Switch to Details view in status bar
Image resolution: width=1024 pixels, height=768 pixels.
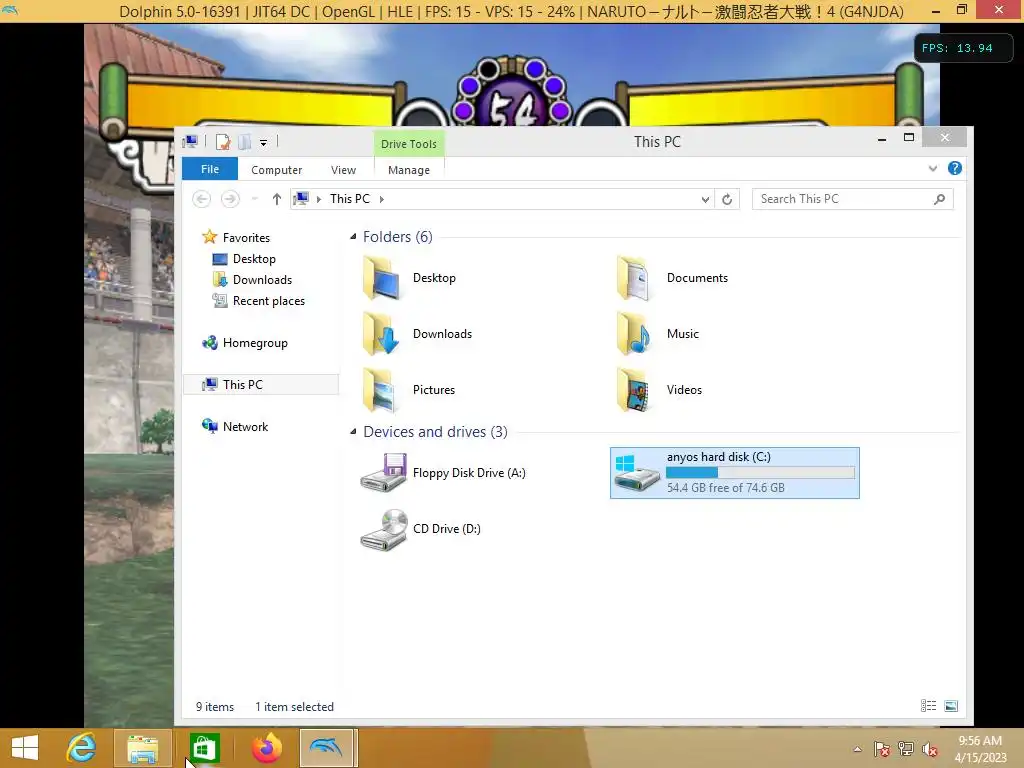coord(929,706)
